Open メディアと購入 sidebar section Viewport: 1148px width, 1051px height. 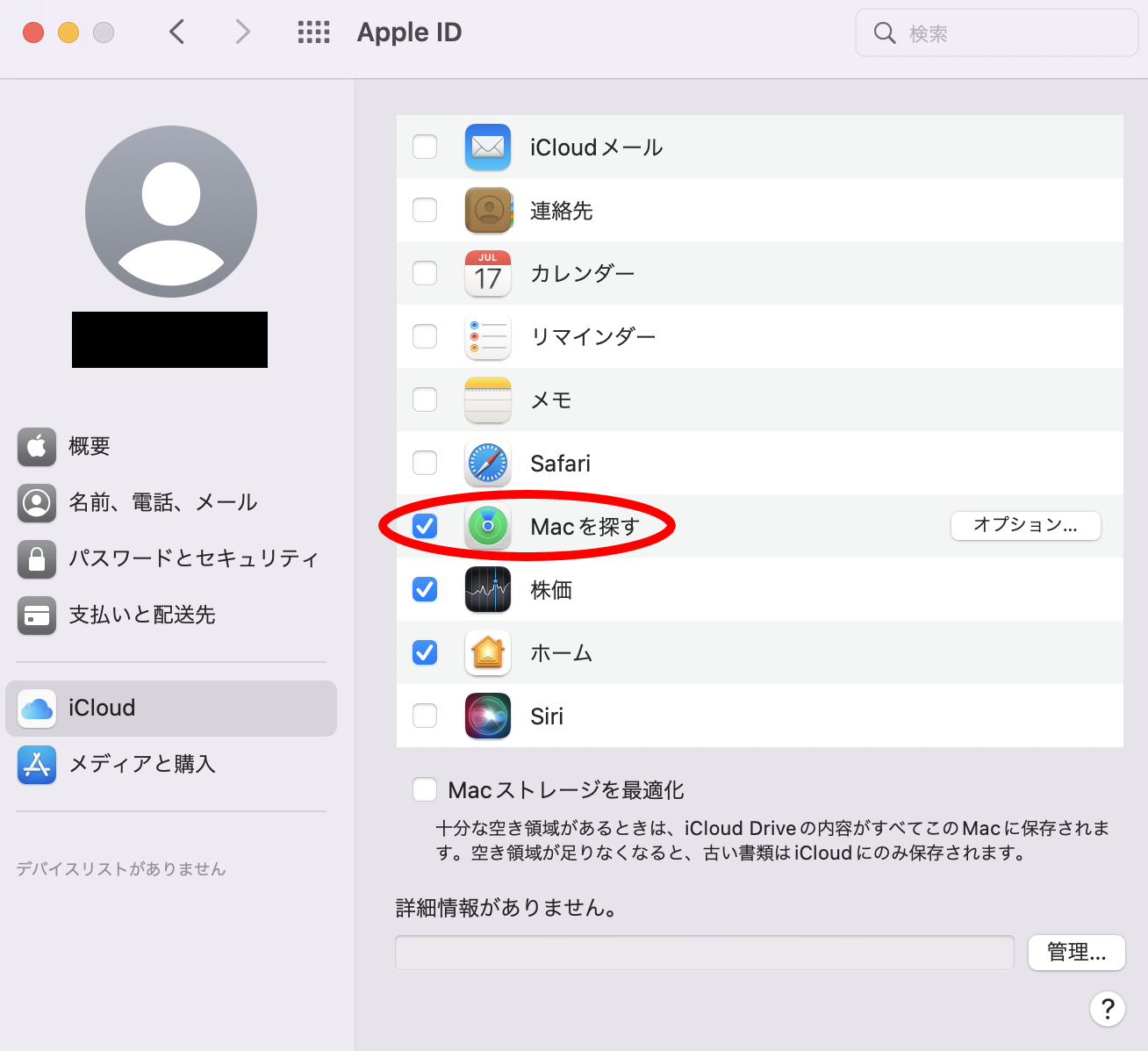(x=171, y=765)
